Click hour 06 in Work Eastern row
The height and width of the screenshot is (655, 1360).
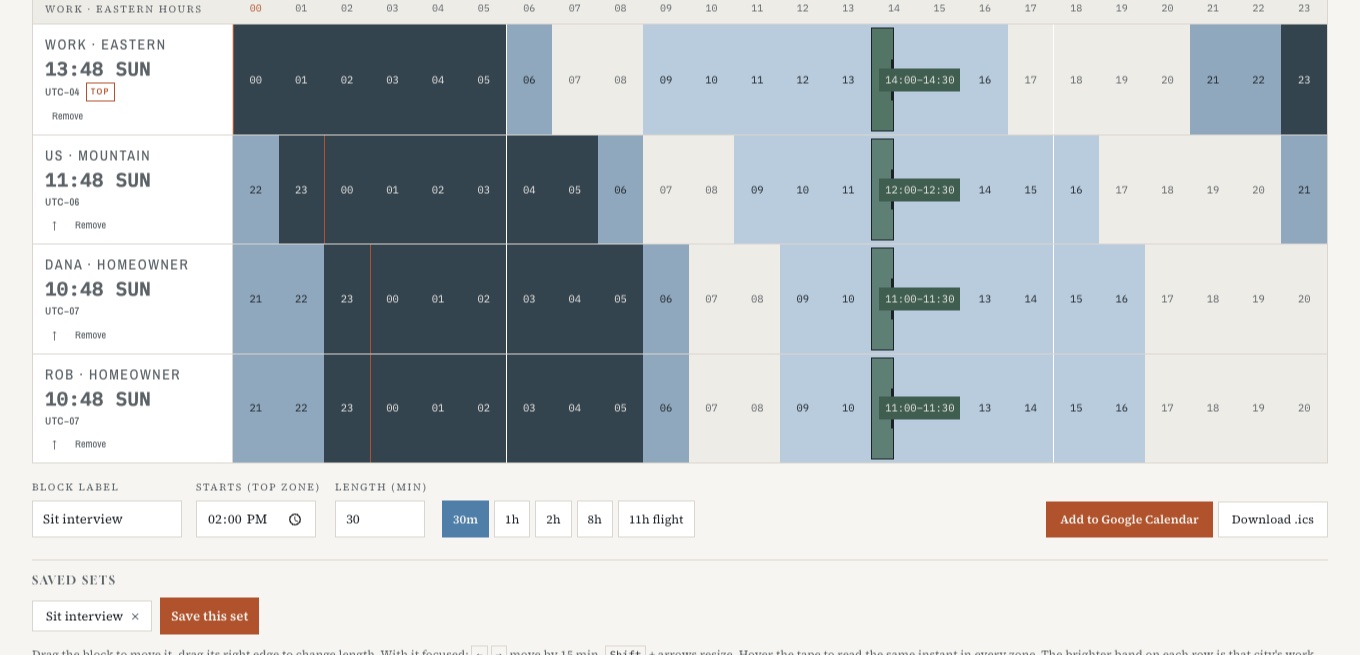(x=529, y=80)
